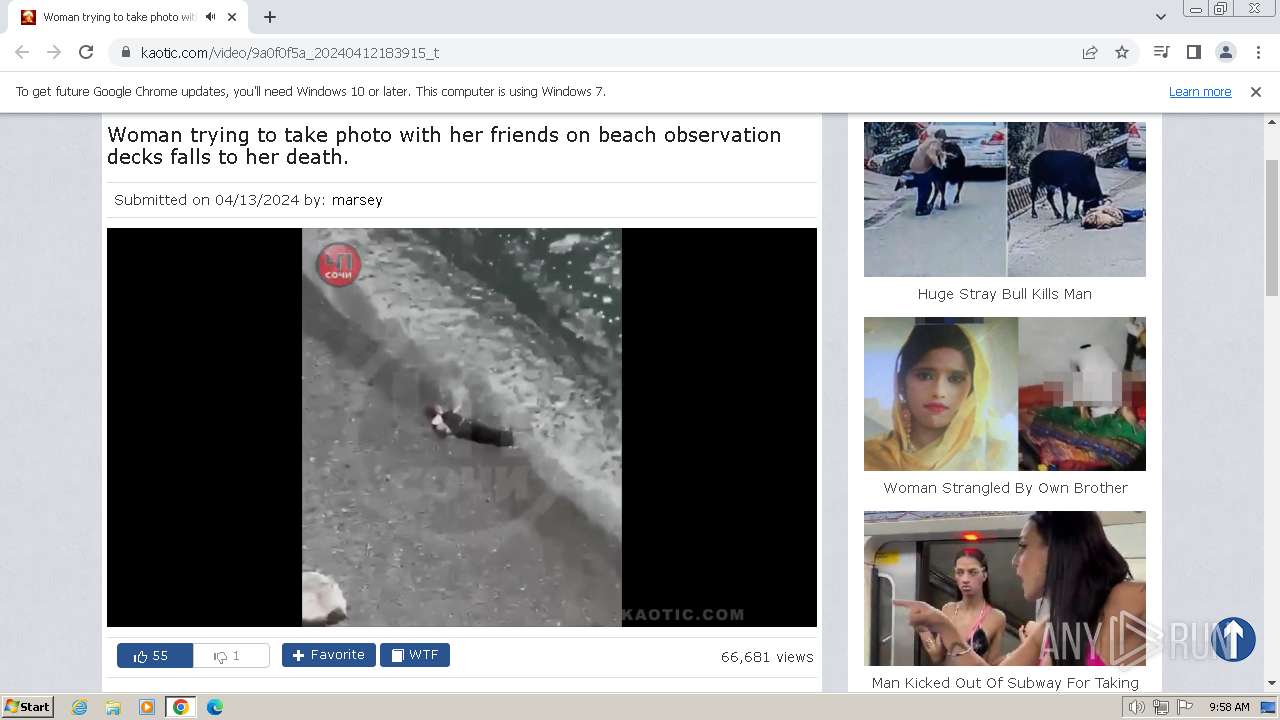
Task: View site info via the padlock icon
Action: coord(126,52)
